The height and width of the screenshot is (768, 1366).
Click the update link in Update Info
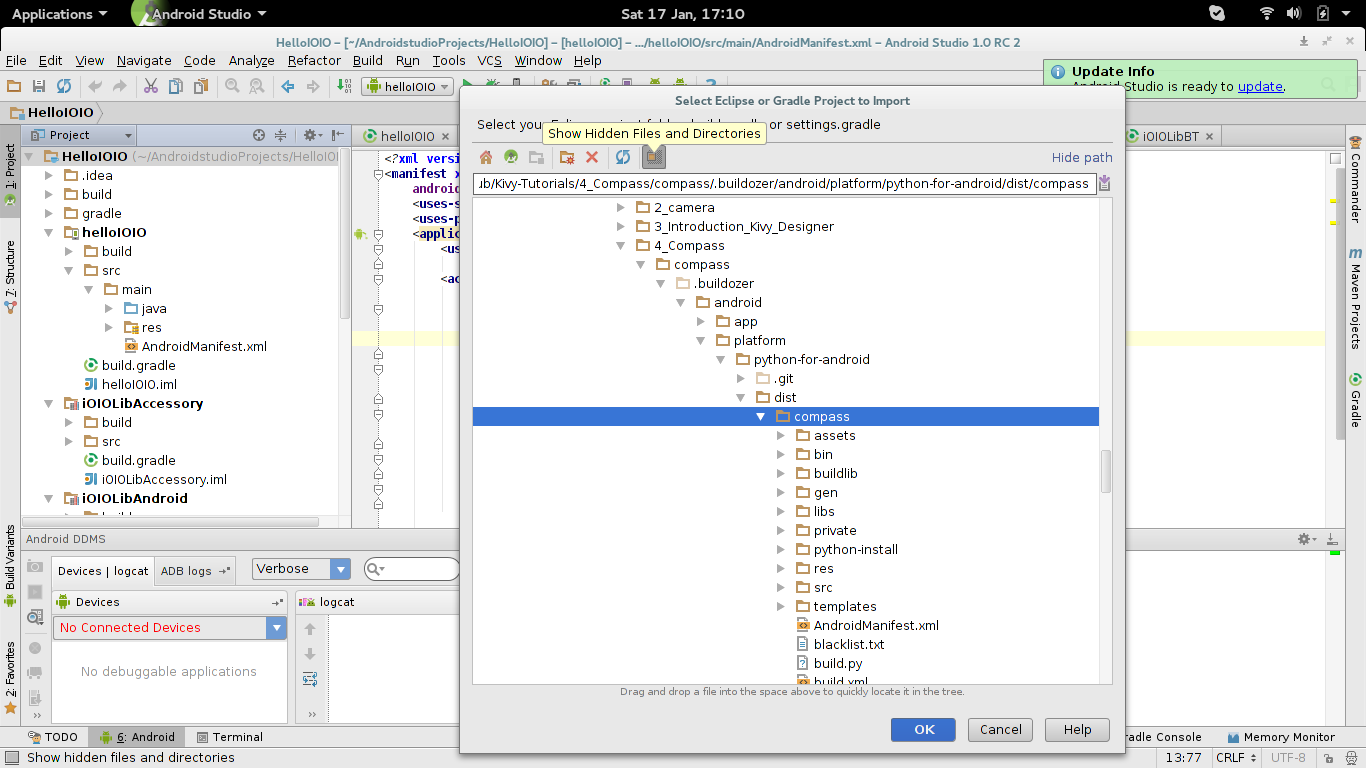click(x=1260, y=86)
